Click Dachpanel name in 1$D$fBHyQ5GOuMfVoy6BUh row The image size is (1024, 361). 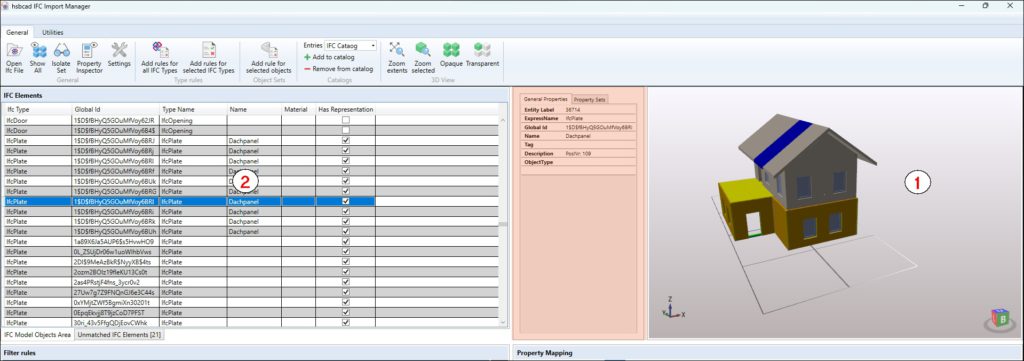coord(244,232)
